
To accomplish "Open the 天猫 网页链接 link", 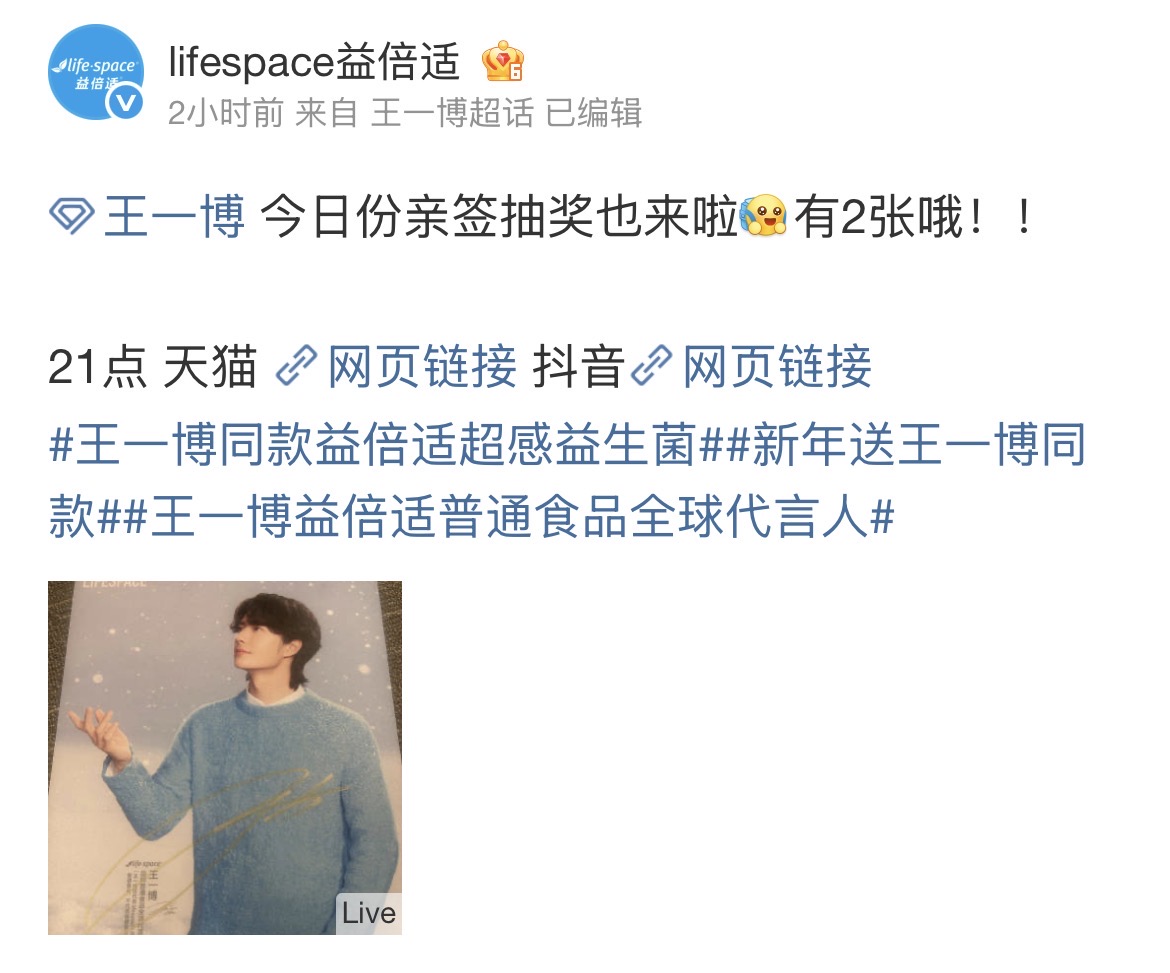I will 422,366.
